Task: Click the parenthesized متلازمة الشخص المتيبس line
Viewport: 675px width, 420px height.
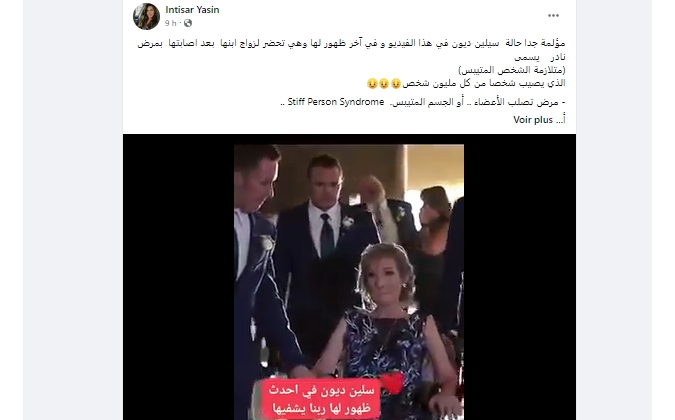Action: (x=512, y=70)
